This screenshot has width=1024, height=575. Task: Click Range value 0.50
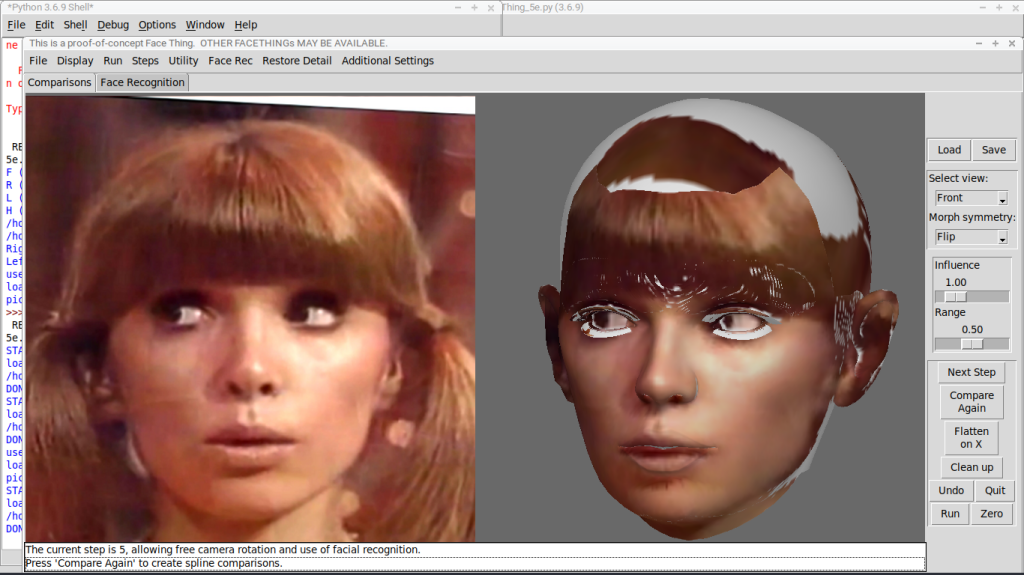coord(972,329)
